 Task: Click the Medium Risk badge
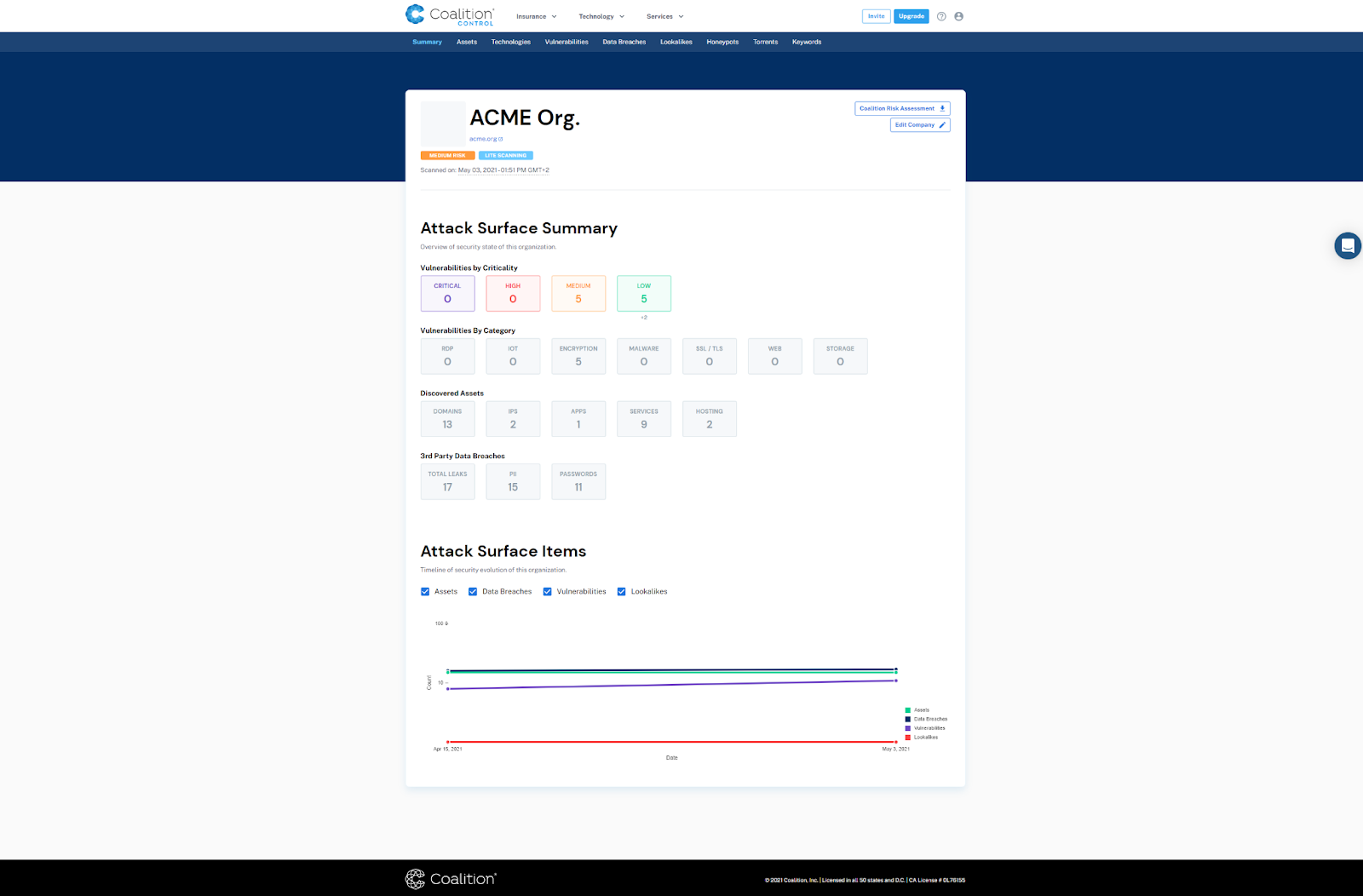(x=447, y=156)
